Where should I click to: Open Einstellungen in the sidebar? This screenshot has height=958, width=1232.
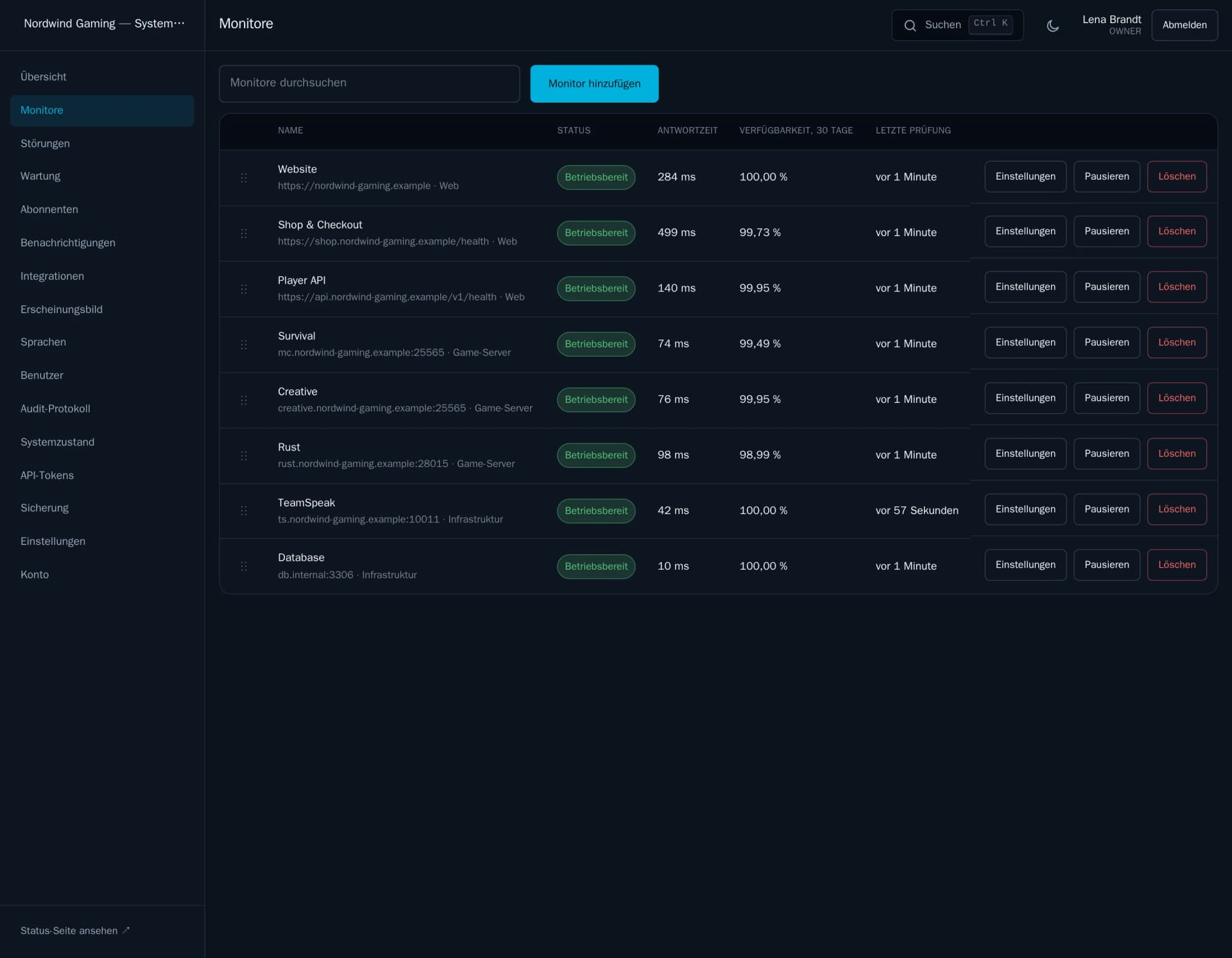[102, 541]
